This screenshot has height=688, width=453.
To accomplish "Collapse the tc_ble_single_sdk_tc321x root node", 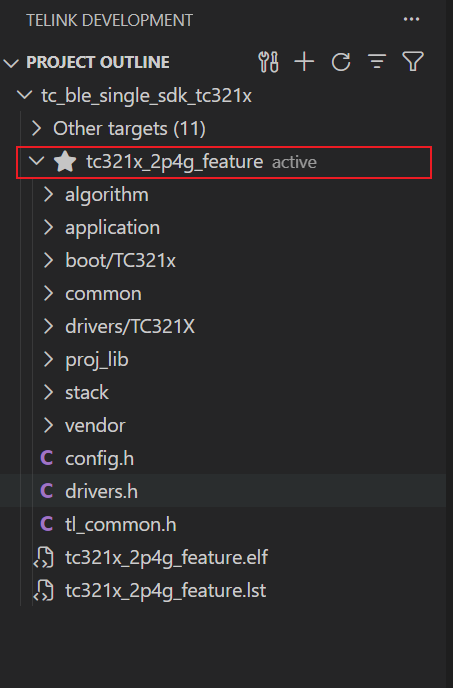I will (x=24, y=94).
